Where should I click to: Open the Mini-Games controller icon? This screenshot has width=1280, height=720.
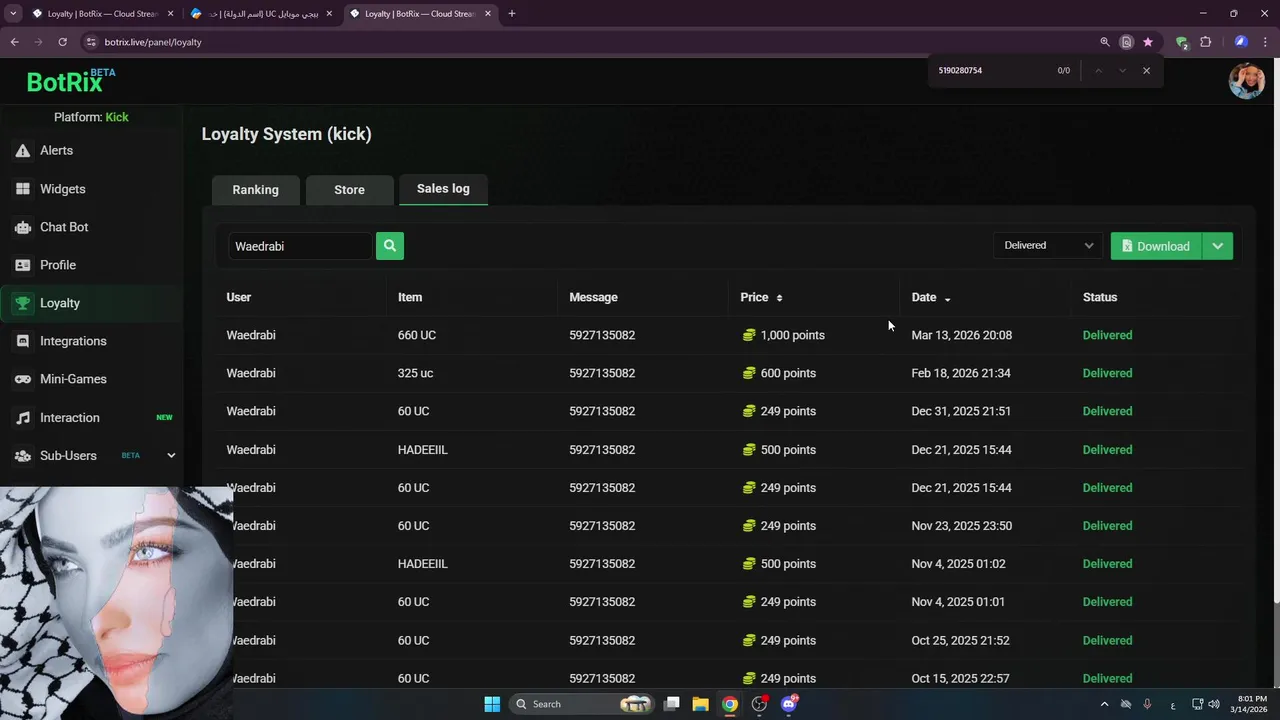pos(22,379)
